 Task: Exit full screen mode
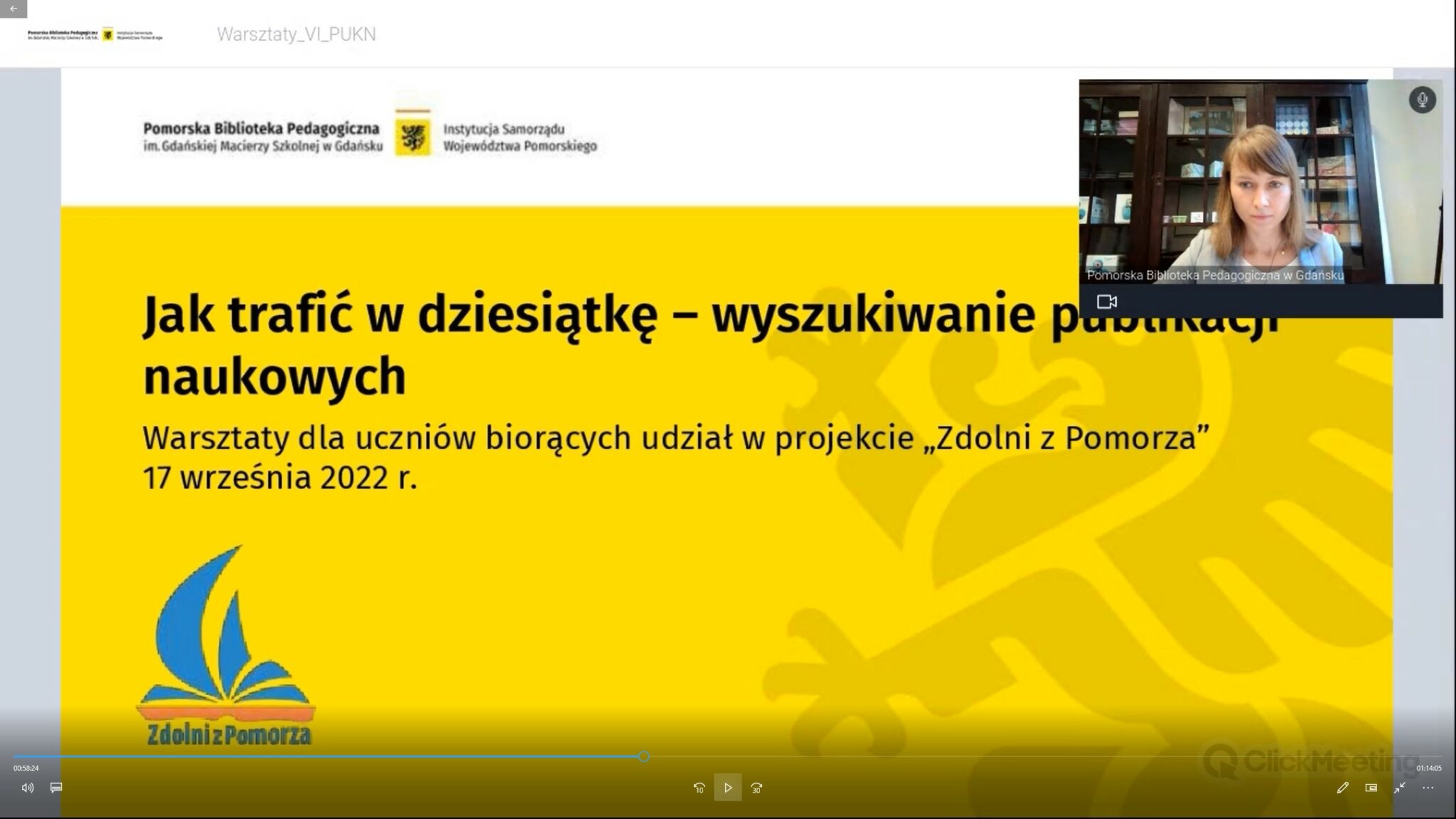coord(1400,788)
